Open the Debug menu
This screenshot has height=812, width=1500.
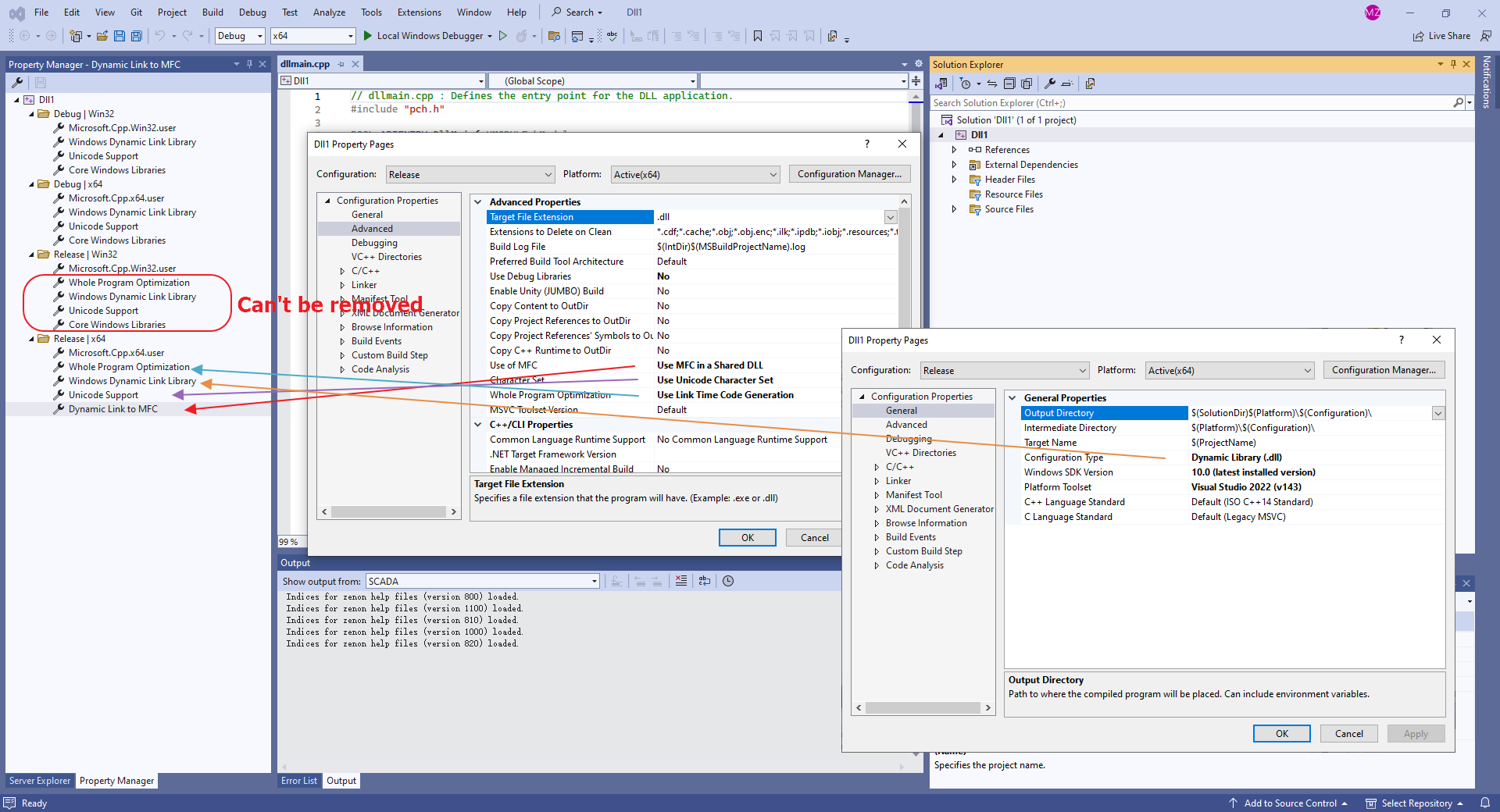[x=252, y=12]
